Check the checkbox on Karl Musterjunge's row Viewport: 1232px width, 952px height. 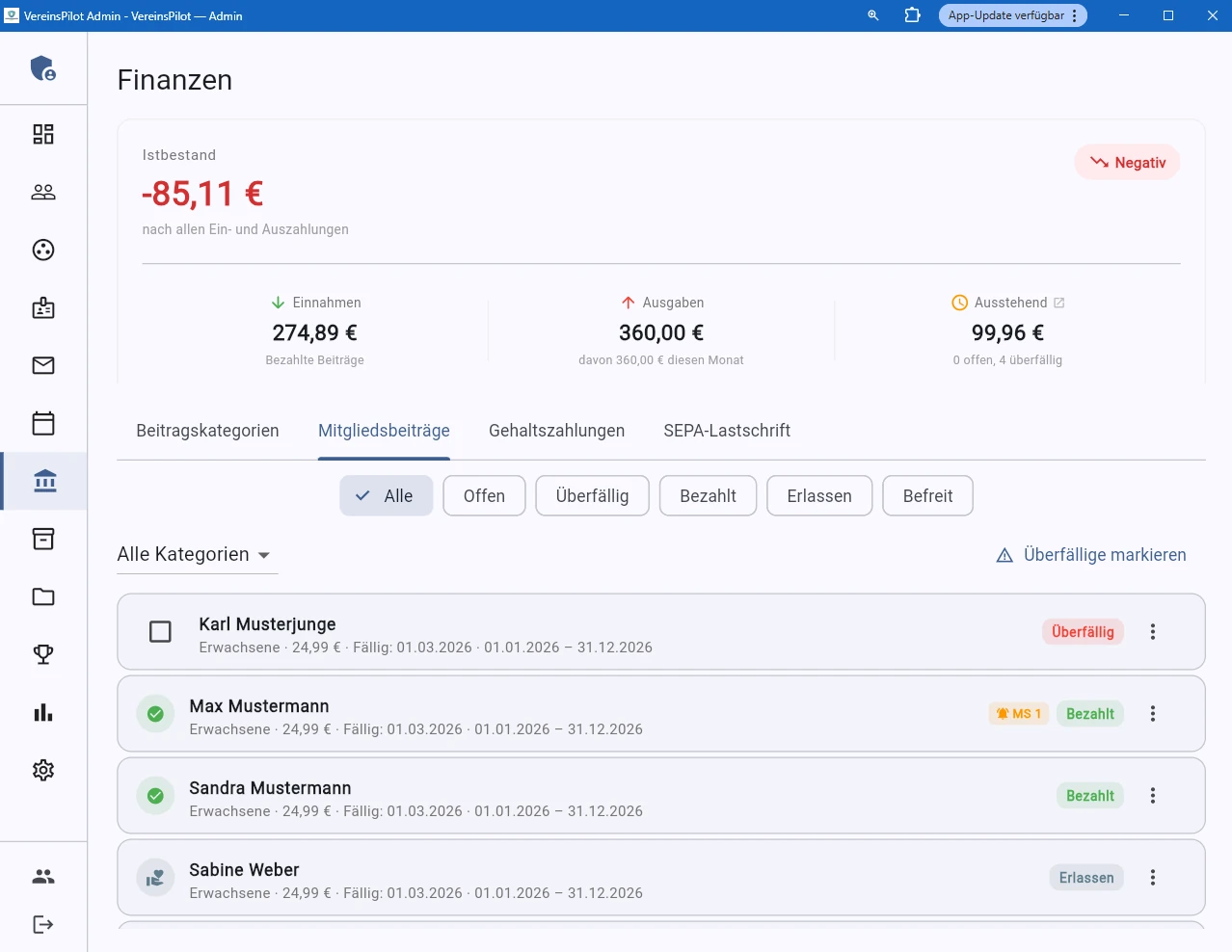coord(160,631)
